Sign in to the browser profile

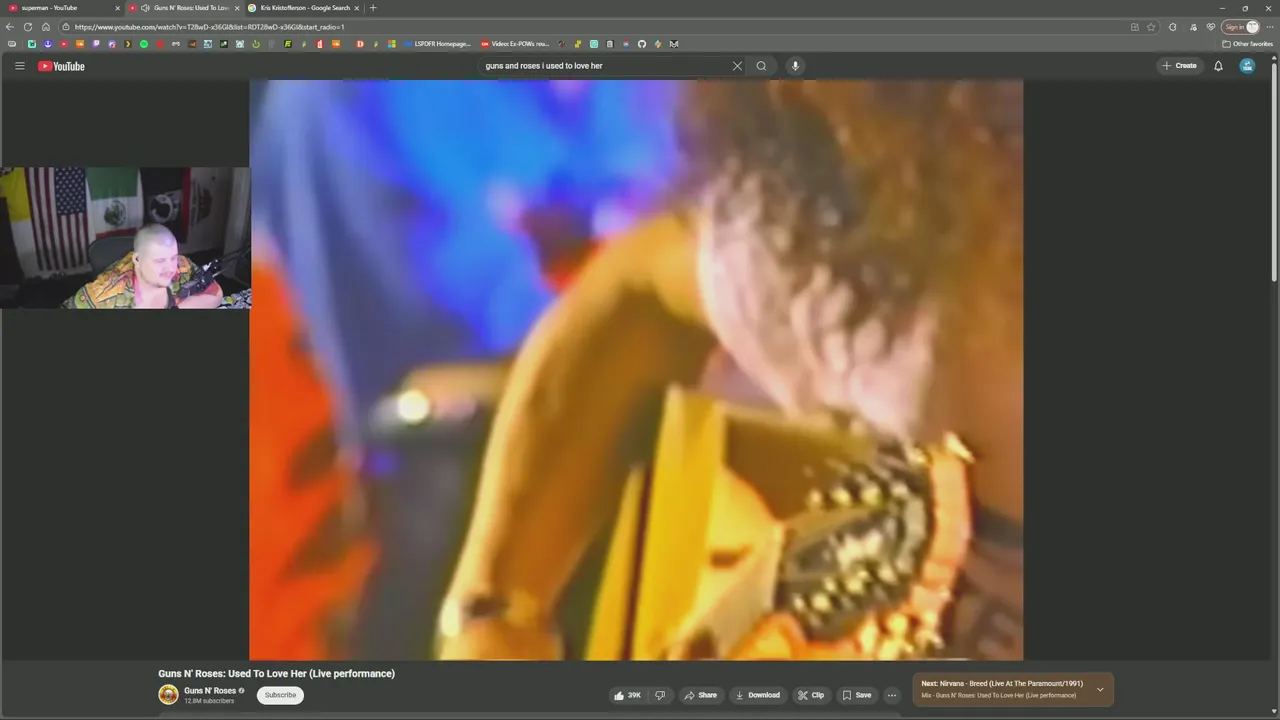(x=1240, y=27)
